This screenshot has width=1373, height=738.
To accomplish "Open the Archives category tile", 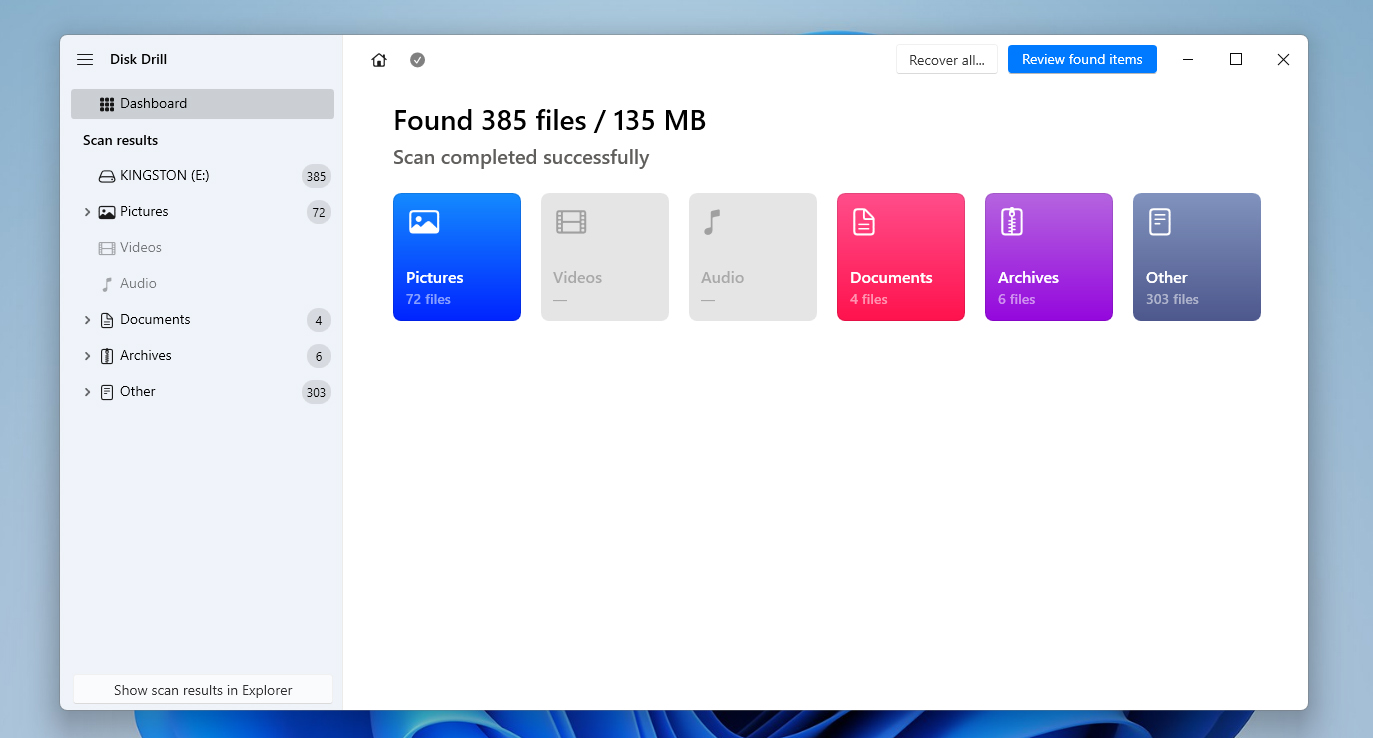I will [x=1049, y=257].
